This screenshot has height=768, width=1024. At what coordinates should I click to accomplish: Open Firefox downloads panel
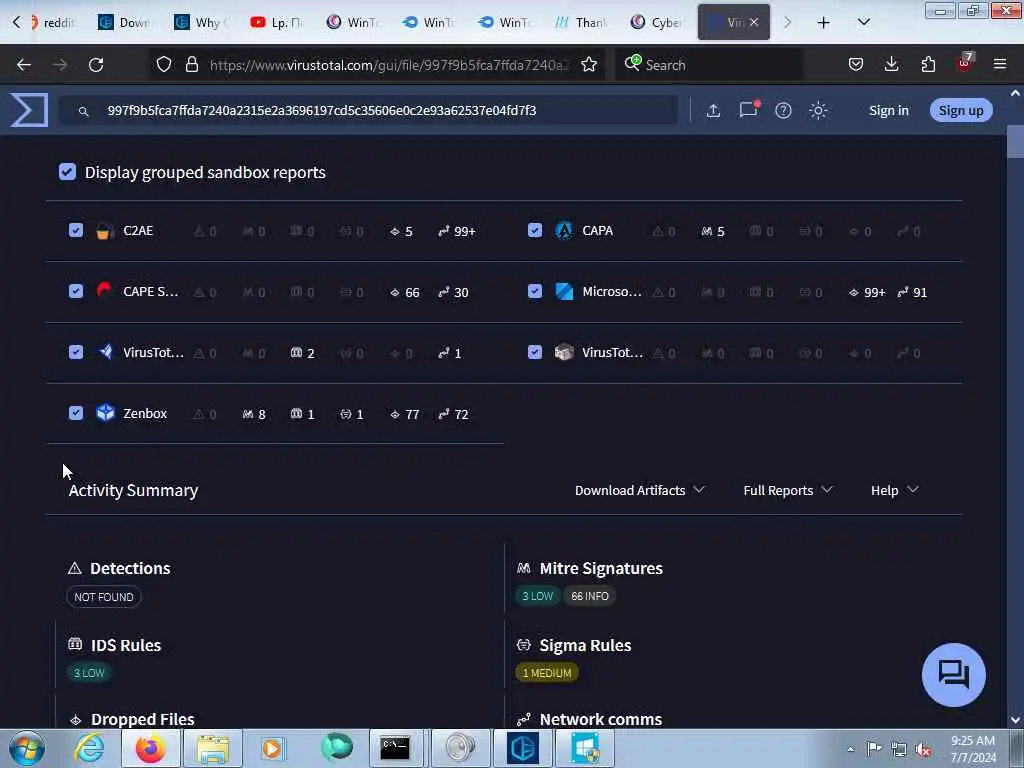[891, 64]
